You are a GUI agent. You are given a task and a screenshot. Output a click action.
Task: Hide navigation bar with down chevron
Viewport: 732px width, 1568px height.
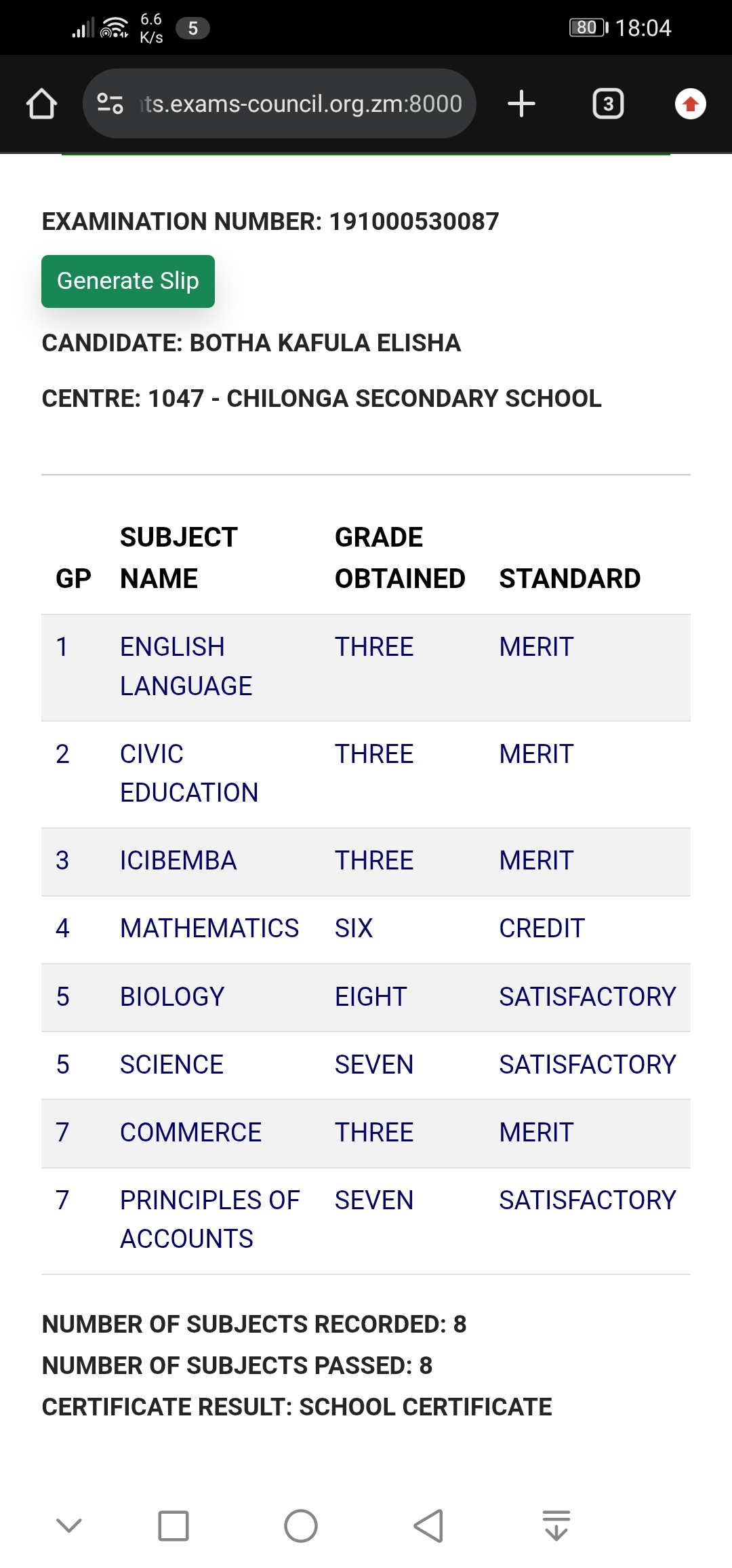[x=69, y=1526]
